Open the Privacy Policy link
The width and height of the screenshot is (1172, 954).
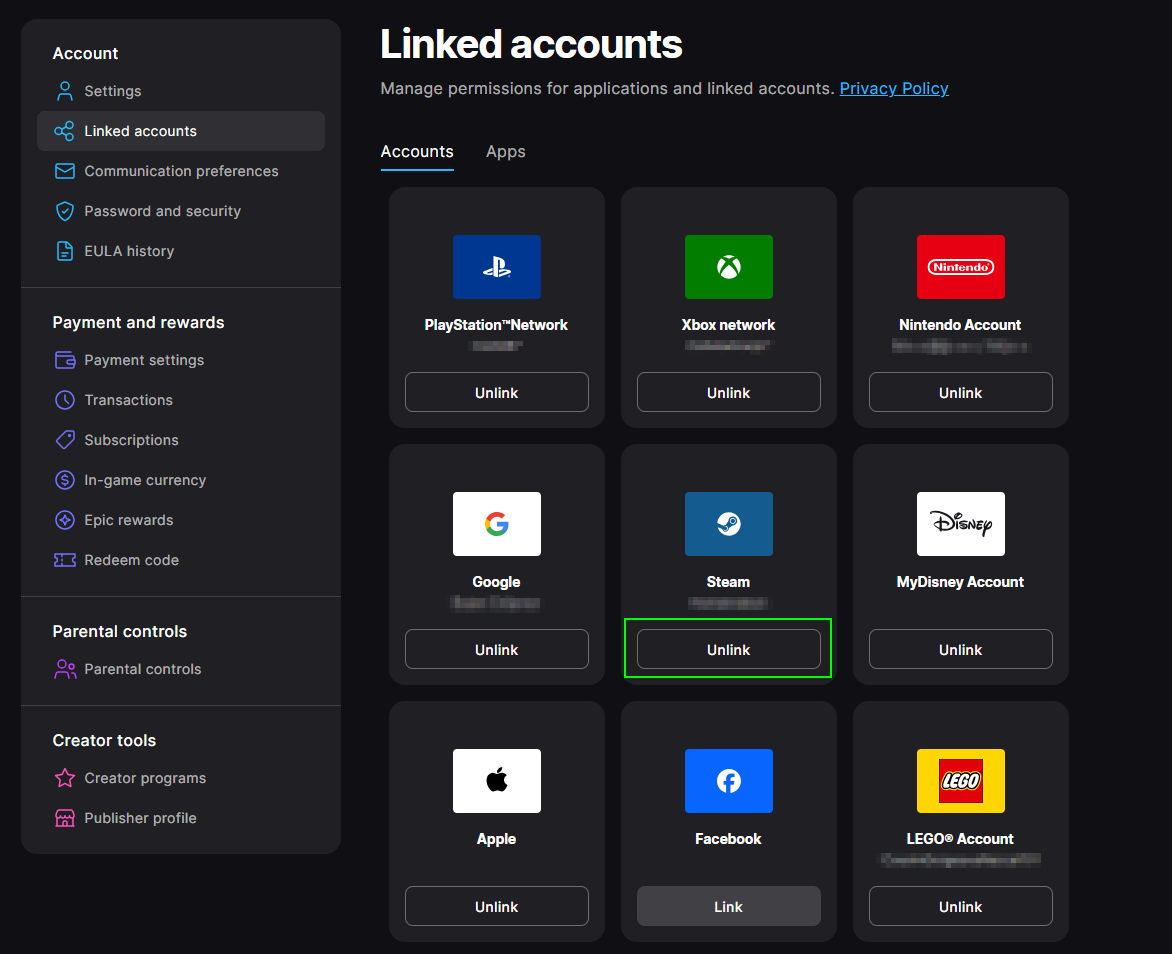click(893, 89)
